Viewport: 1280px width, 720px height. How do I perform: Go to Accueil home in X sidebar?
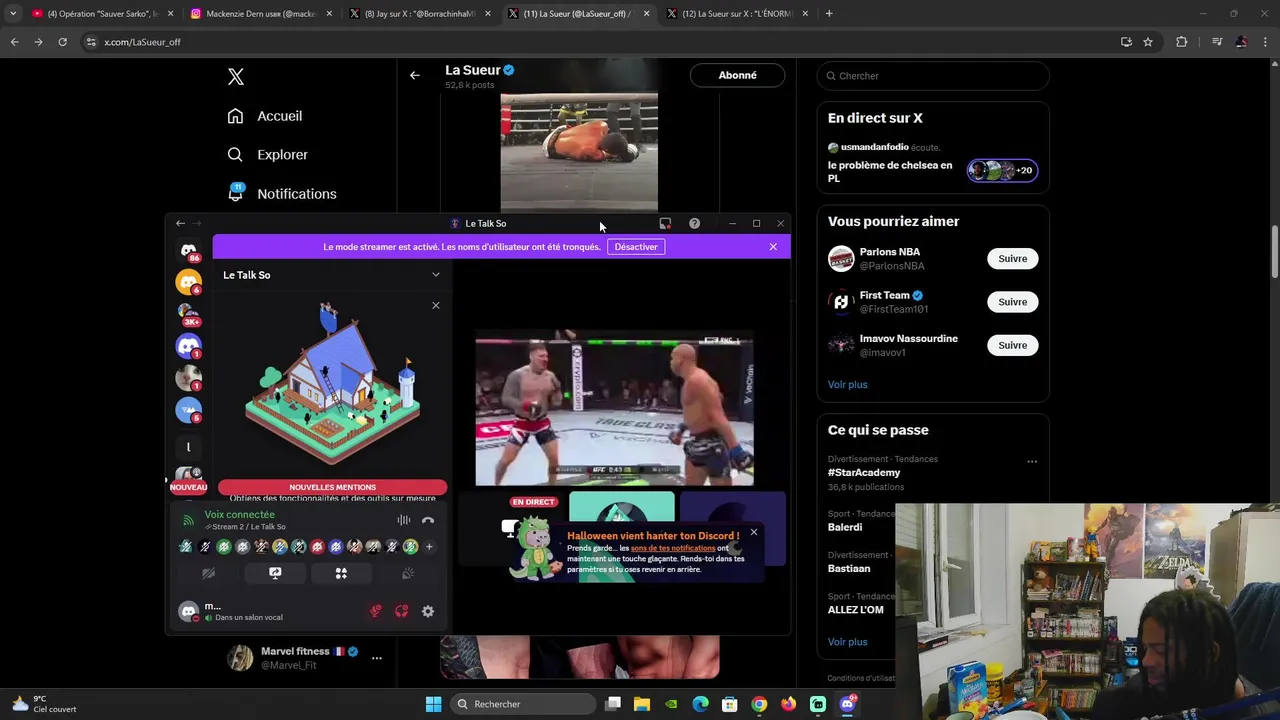point(265,116)
